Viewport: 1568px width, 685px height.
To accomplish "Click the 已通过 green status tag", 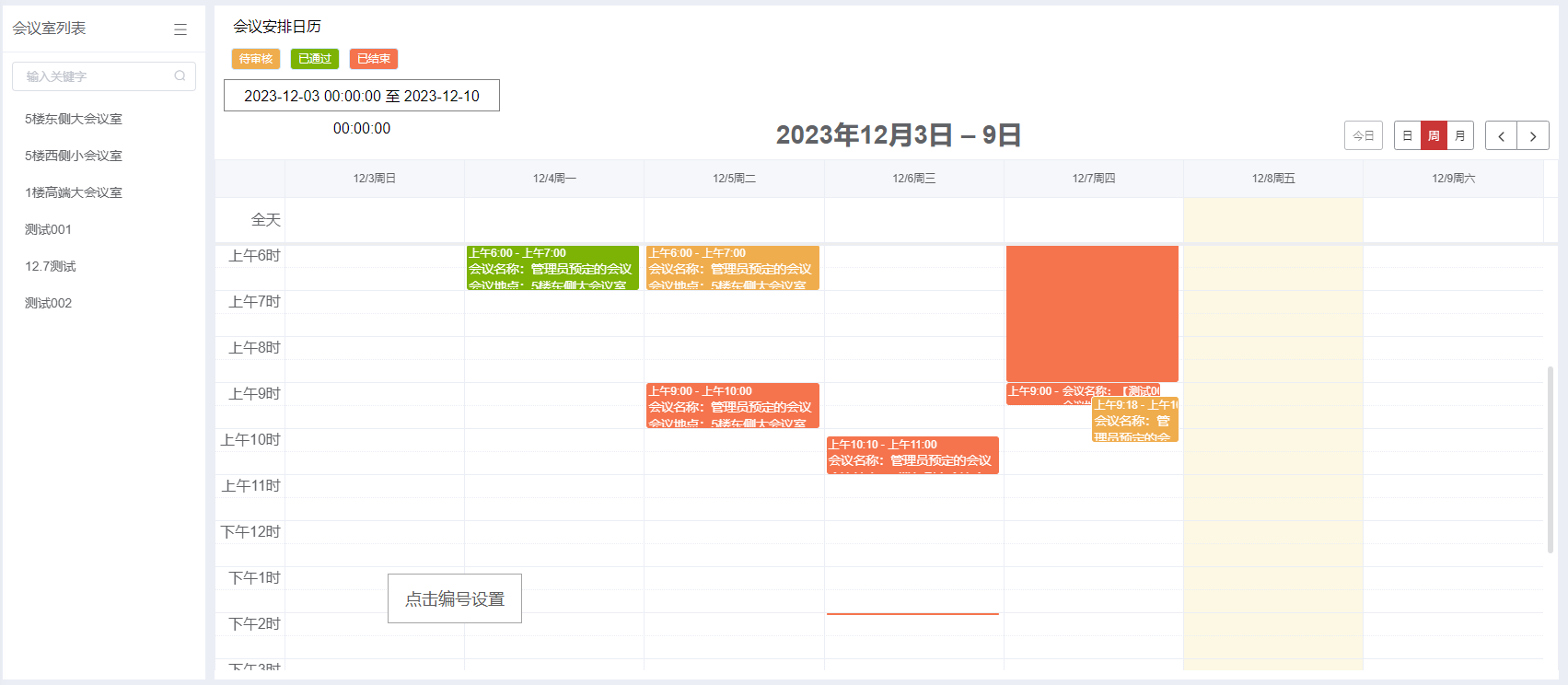I will [315, 59].
